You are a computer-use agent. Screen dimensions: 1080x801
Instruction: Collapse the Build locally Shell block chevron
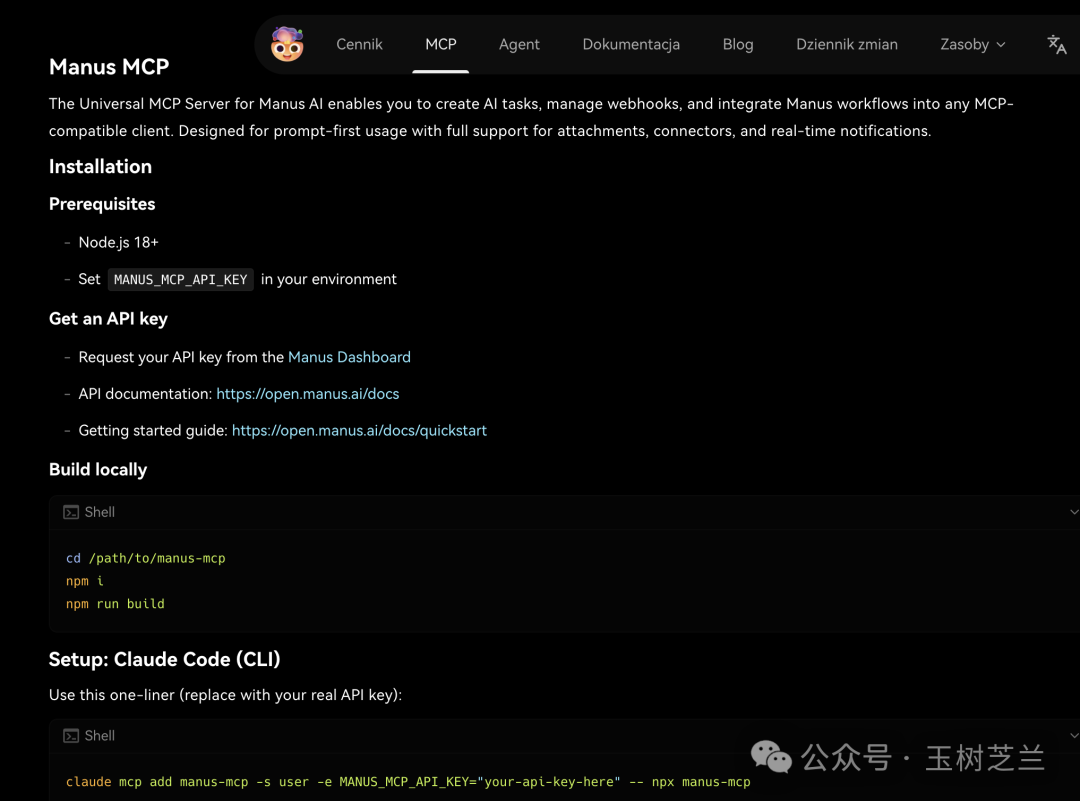[x=1074, y=512]
